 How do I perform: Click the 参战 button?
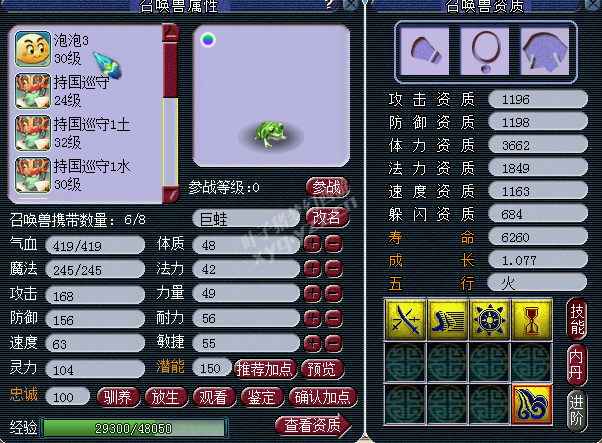[327, 187]
